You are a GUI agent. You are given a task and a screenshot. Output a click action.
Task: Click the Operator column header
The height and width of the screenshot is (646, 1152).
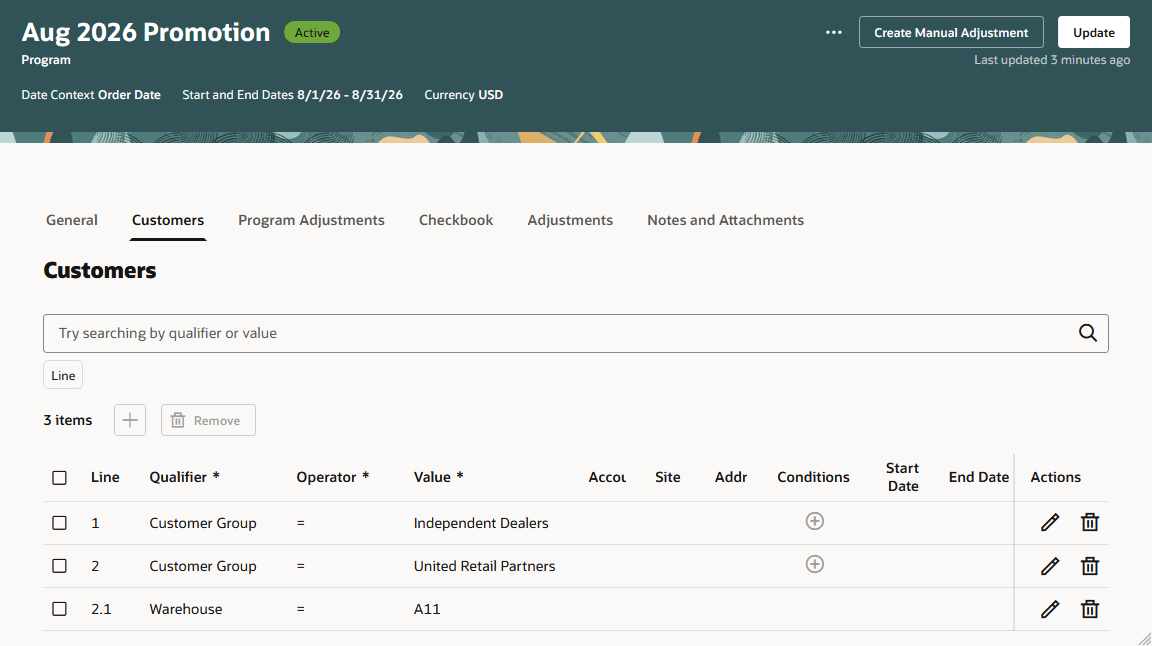pyautogui.click(x=333, y=477)
